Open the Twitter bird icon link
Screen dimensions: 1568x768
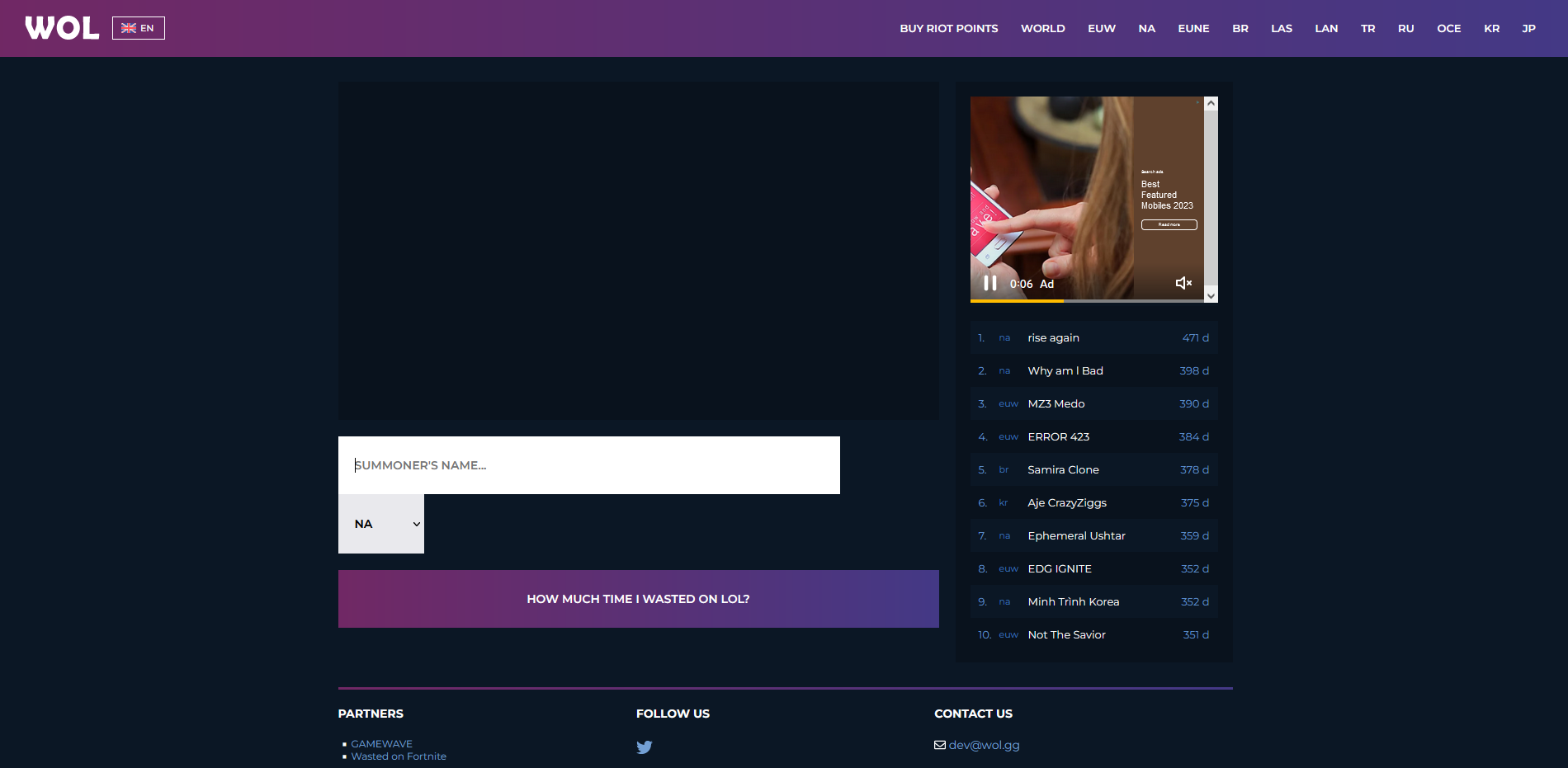645,747
